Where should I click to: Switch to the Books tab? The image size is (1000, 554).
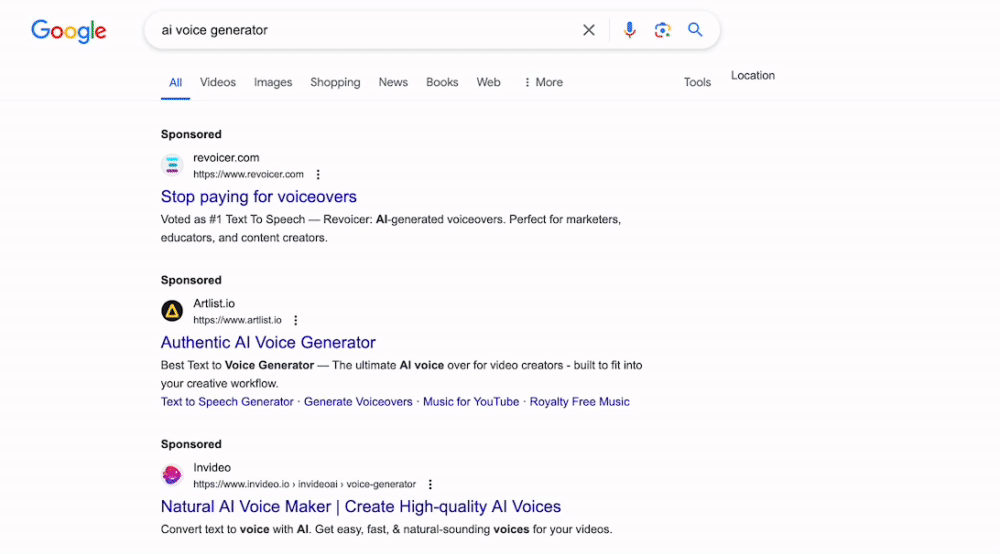(x=442, y=82)
